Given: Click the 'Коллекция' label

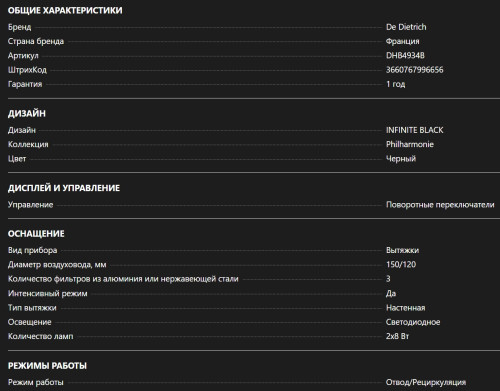Looking at the screenshot, I should 28,145.
